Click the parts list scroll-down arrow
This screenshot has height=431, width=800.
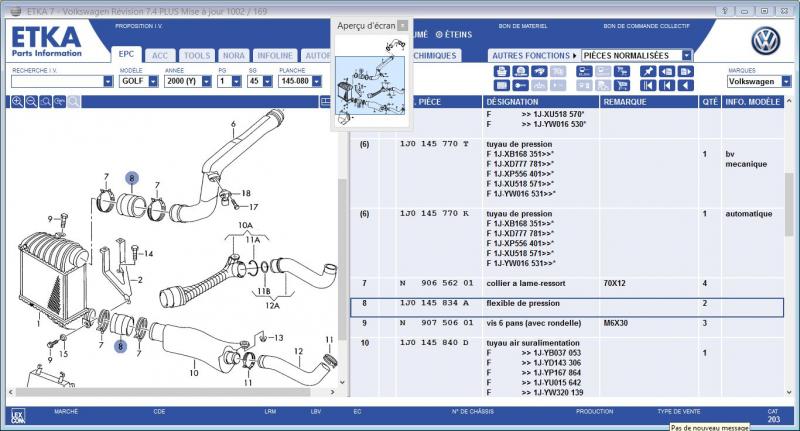click(789, 392)
